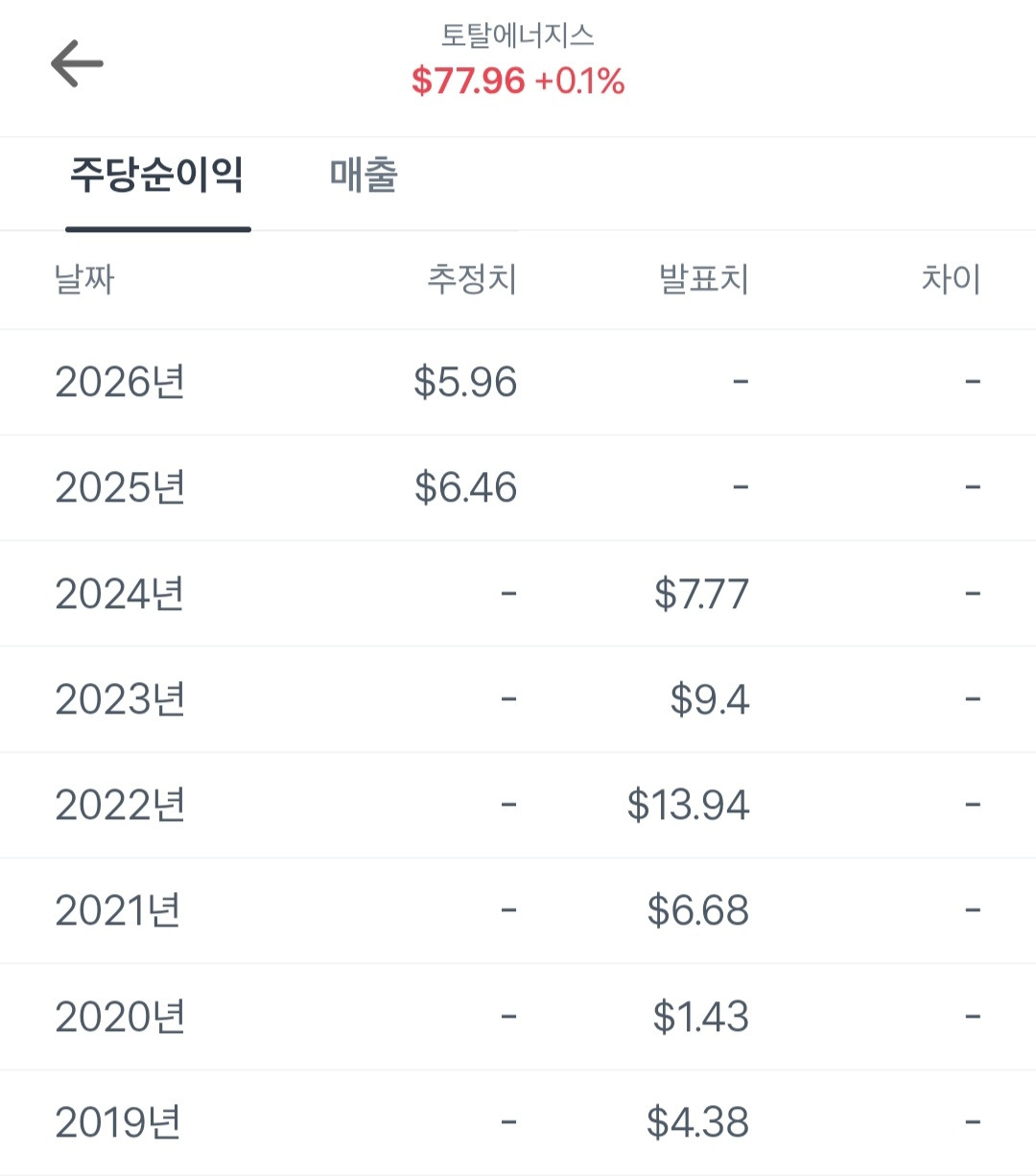Select the 주당순이익 tab
This screenshot has width=1036, height=1176.
pos(157,176)
